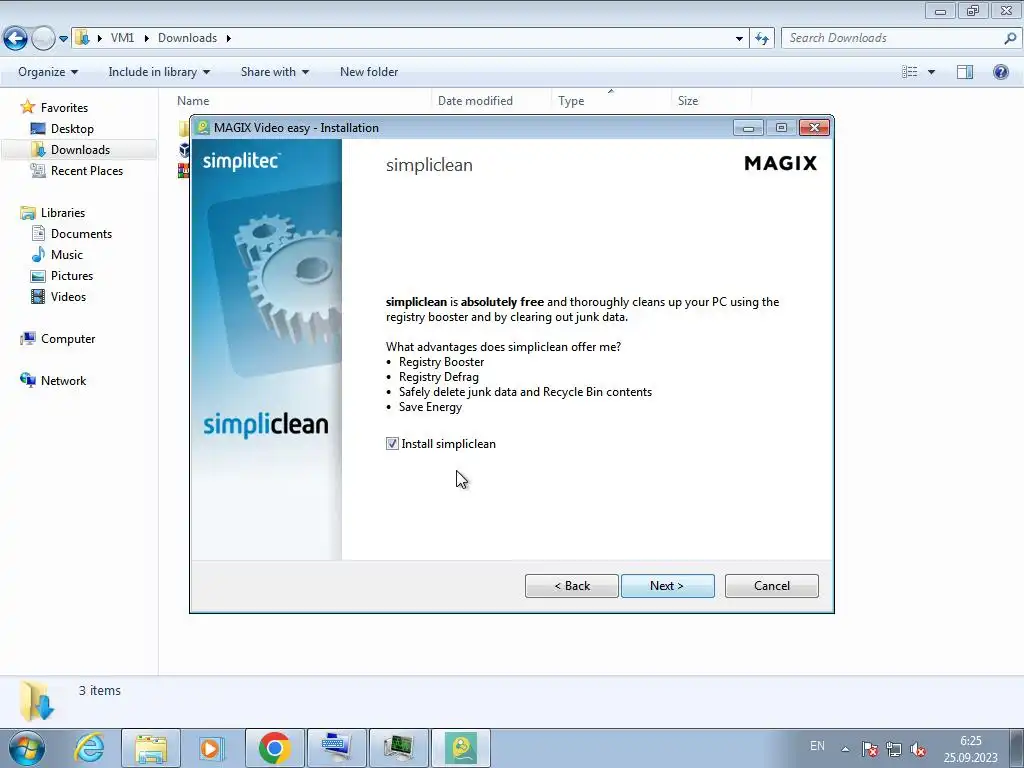This screenshot has width=1024, height=768.
Task: Cancel the MAGIX installation
Action: (x=771, y=586)
